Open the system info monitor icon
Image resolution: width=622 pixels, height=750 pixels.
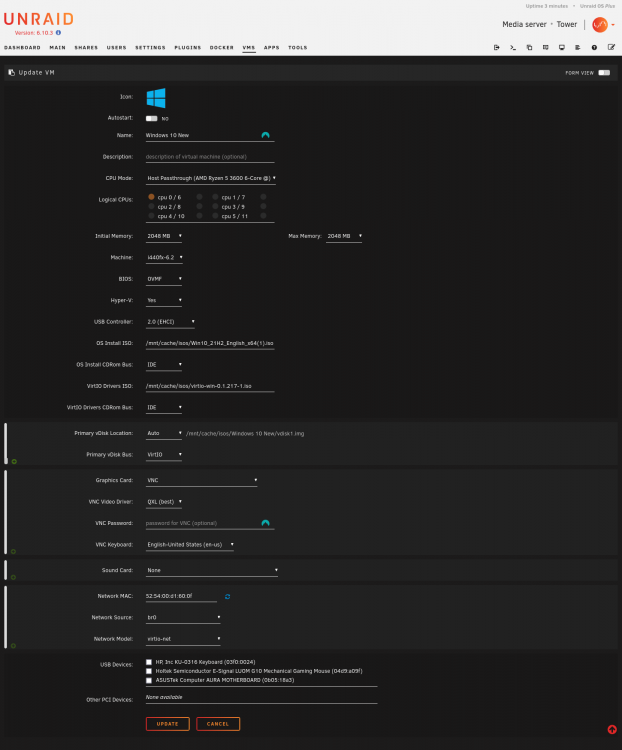(x=562, y=47)
